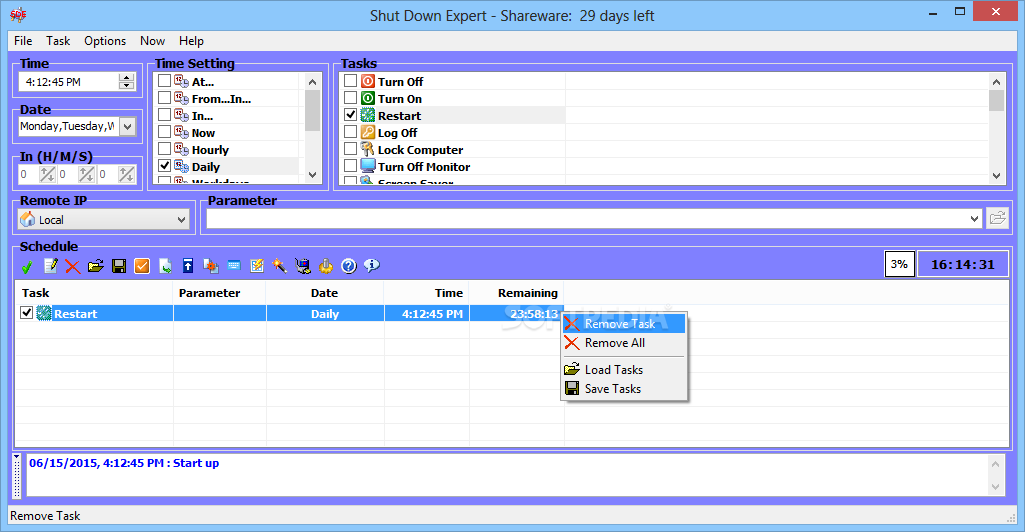This screenshot has width=1025, height=532.
Task: Click the blue upload arrow toolbar icon
Action: click(x=188, y=266)
